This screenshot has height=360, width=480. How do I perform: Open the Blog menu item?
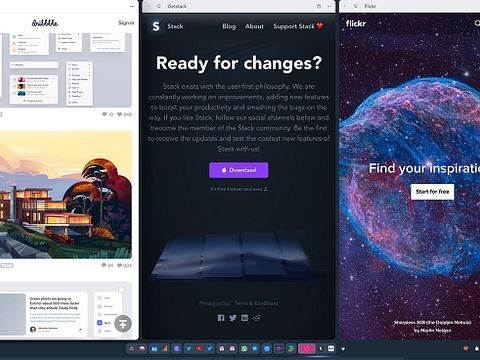point(229,26)
